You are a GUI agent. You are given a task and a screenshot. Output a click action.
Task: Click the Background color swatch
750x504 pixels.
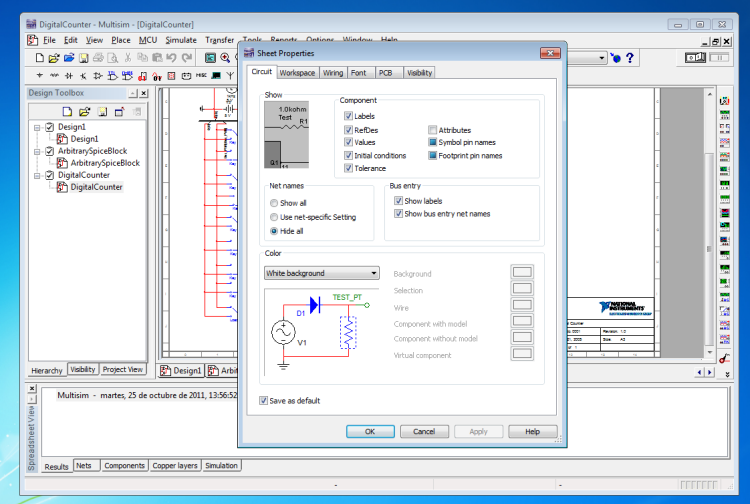(x=522, y=273)
